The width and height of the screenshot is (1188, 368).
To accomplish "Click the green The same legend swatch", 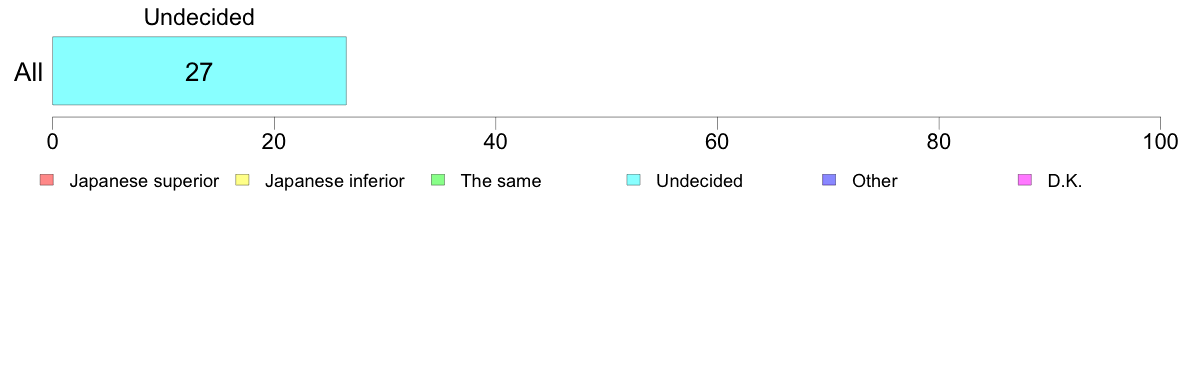I will coord(438,180).
